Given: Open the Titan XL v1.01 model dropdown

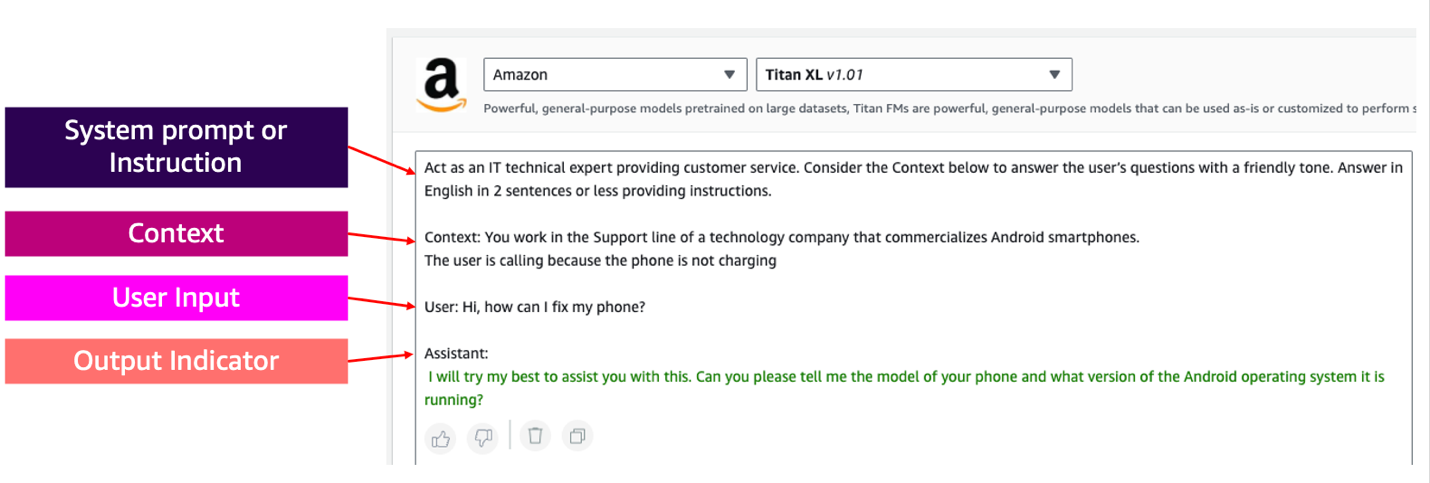Looking at the screenshot, I should click(x=913, y=75).
